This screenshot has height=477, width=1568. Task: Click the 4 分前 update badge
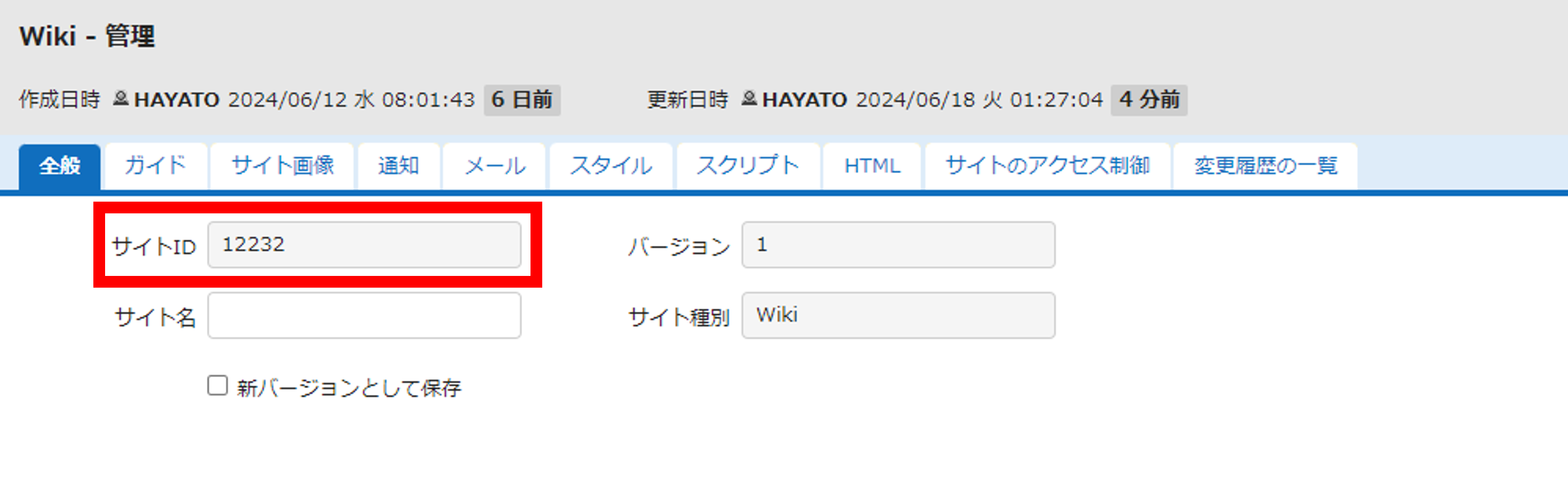pyautogui.click(x=1149, y=100)
